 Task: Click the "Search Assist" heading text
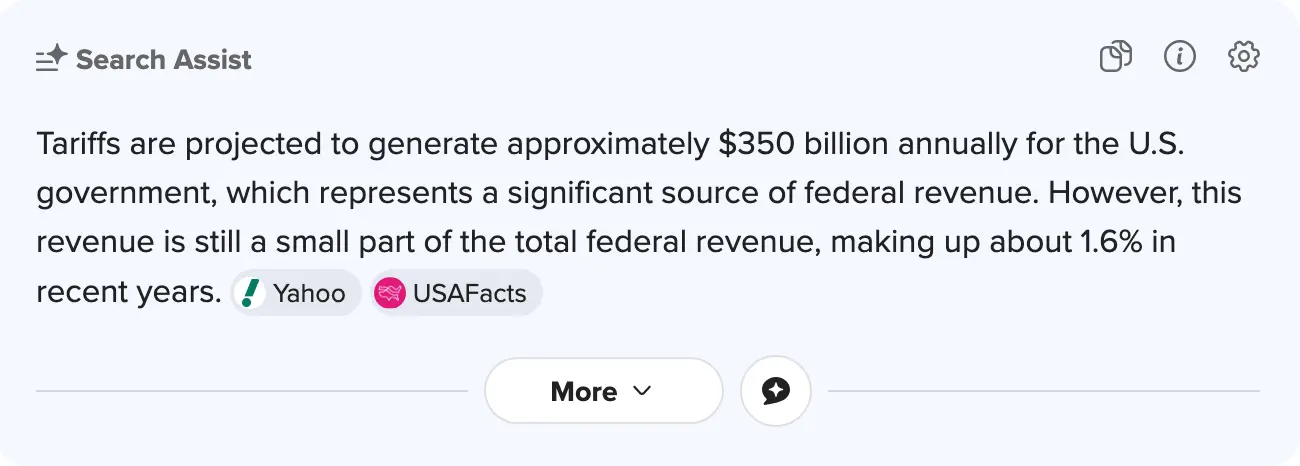(x=163, y=60)
